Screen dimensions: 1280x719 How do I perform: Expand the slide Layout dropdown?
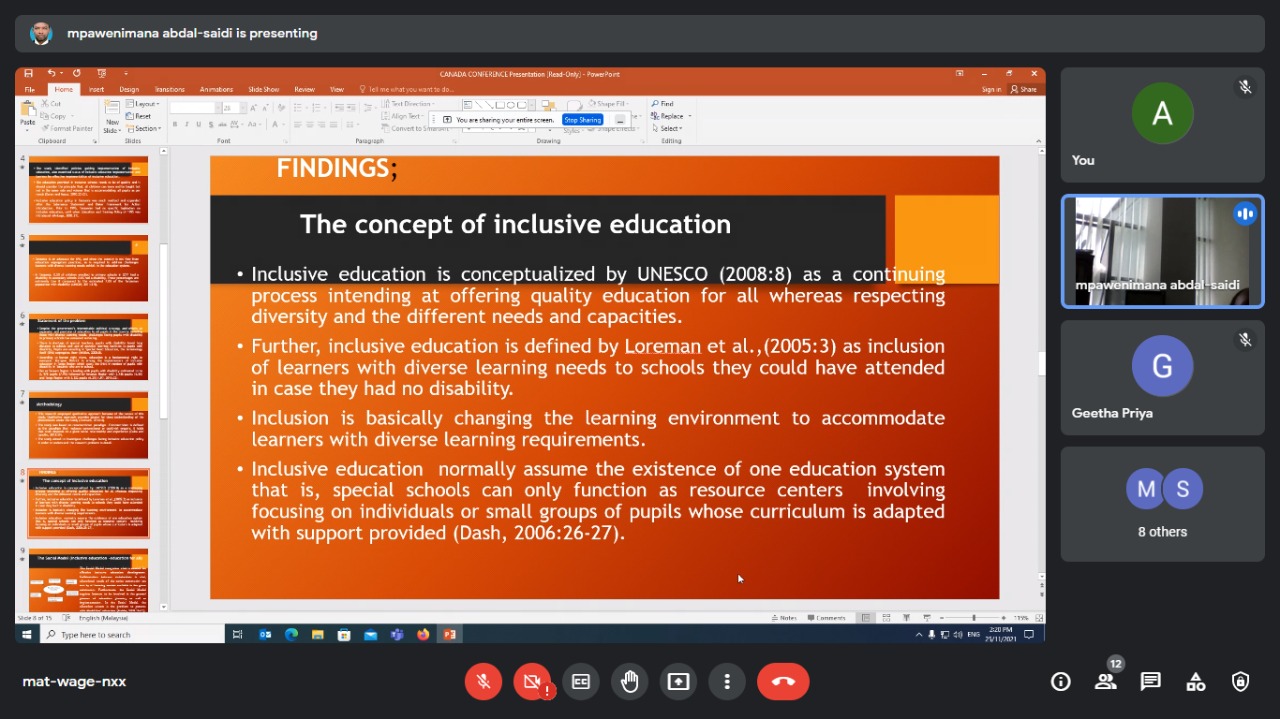click(x=144, y=104)
